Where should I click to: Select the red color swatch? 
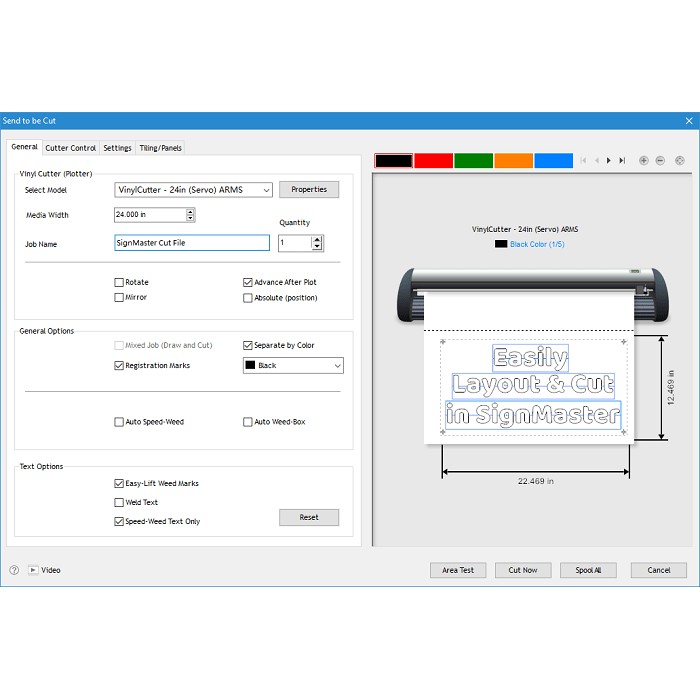pos(433,160)
